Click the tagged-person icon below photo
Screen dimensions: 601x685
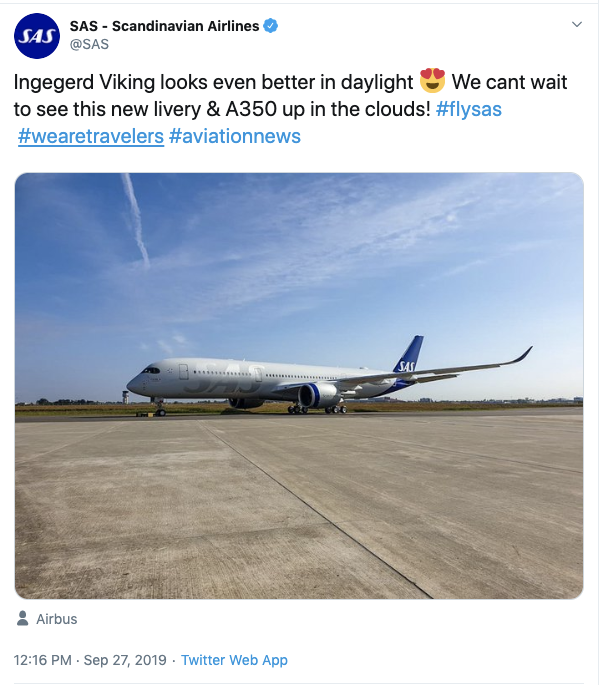point(23,619)
